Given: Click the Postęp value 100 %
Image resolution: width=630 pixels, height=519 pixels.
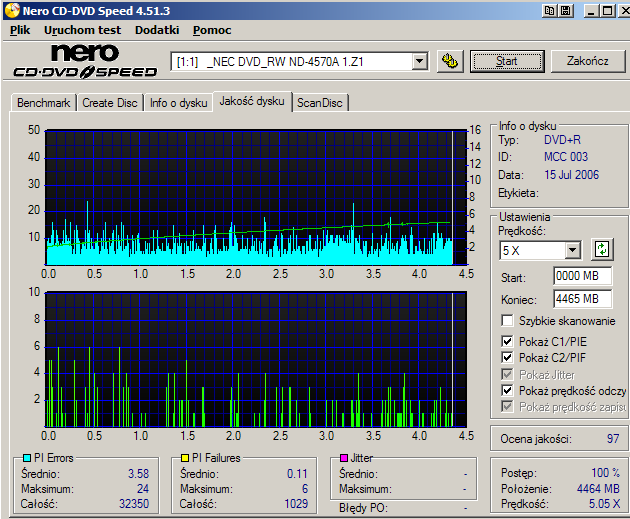Looking at the screenshot, I should tap(605, 473).
